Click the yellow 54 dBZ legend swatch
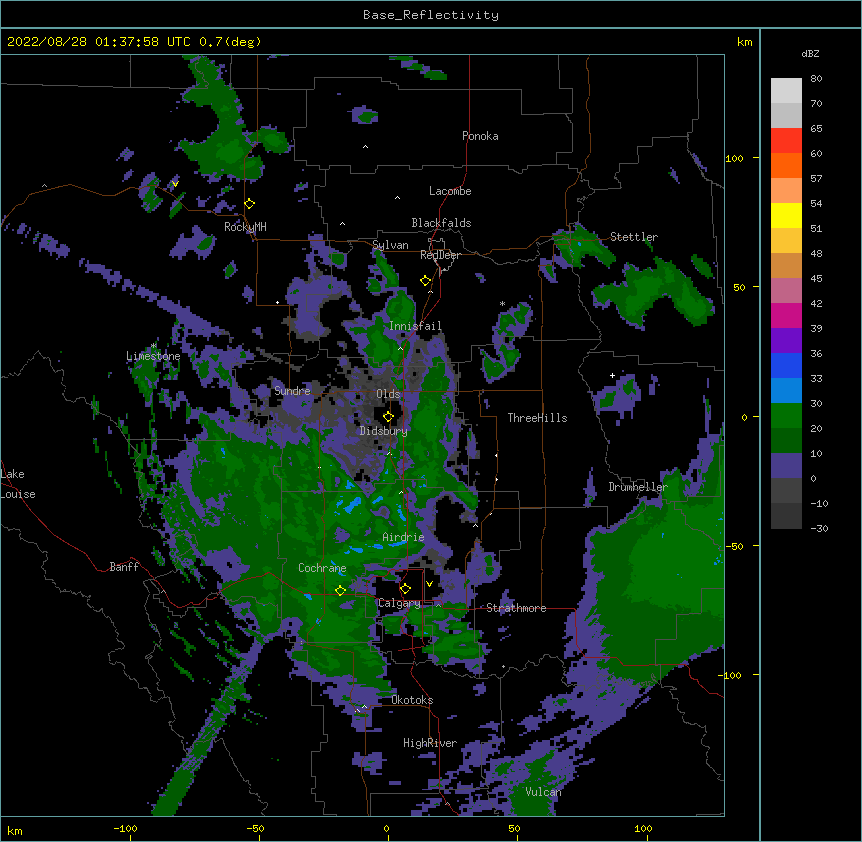The height and width of the screenshot is (842, 862). pyautogui.click(x=786, y=215)
